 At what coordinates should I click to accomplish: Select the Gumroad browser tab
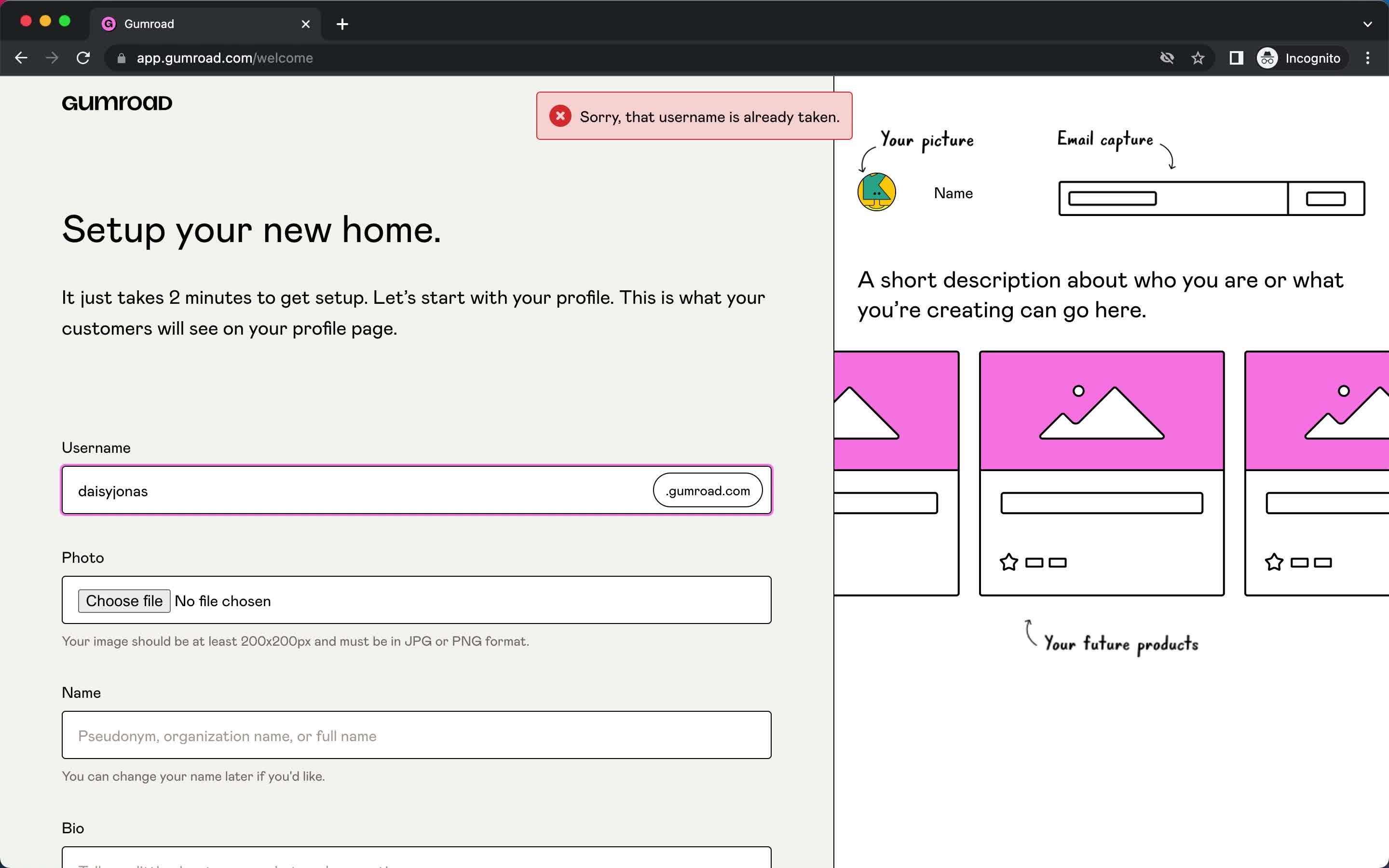pyautogui.click(x=205, y=24)
